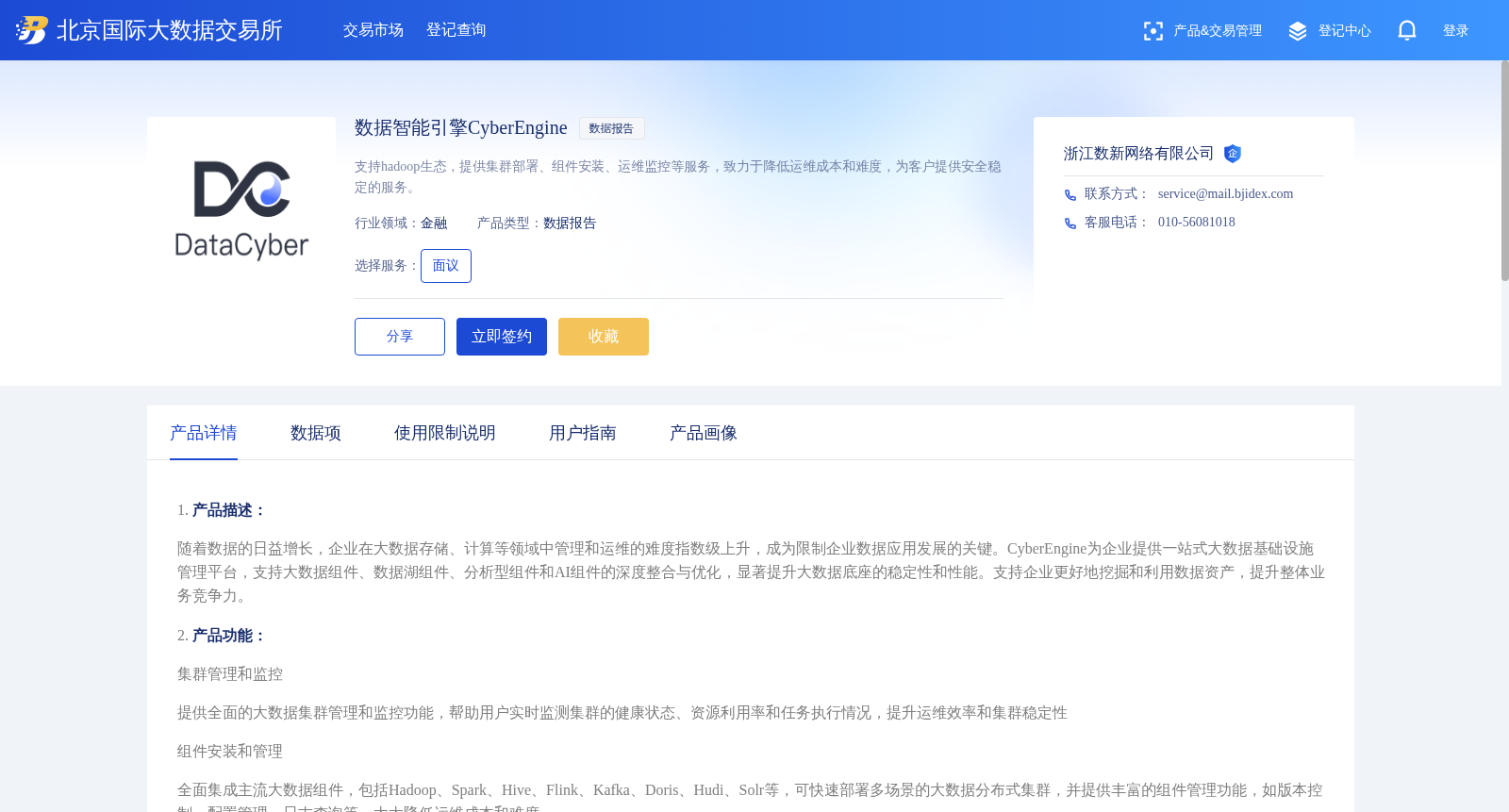Screen dimensions: 1509x812
Task: Switch to the 使用限制说明 tab
Action: click(x=445, y=433)
